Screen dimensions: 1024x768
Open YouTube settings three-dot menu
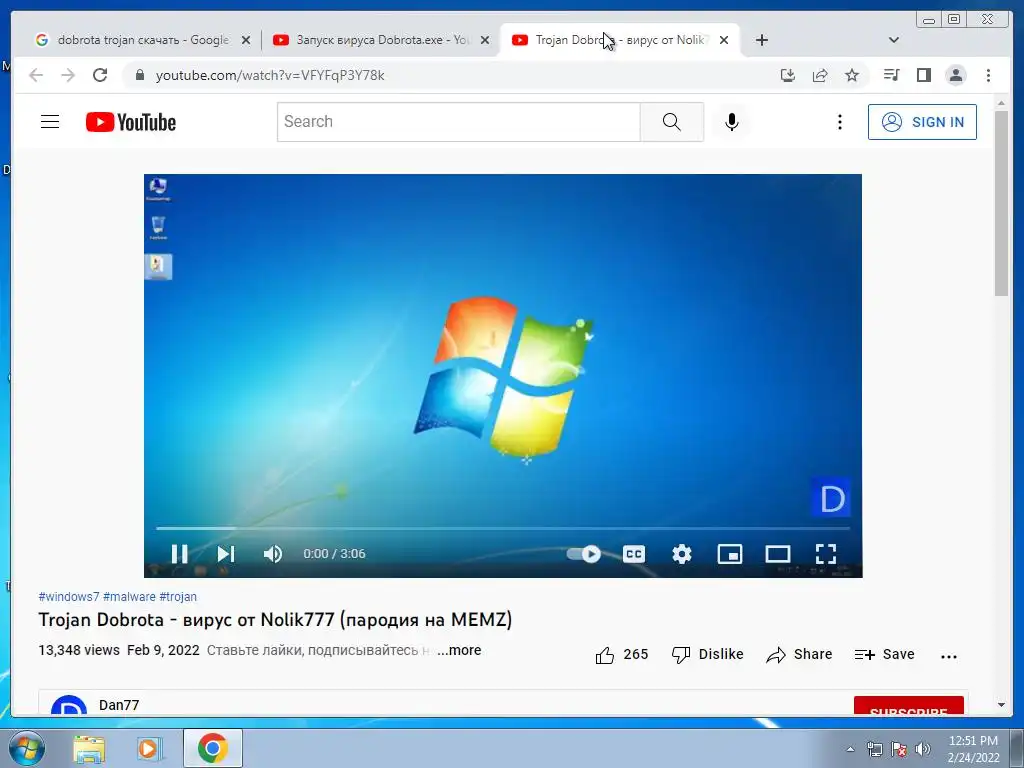pyautogui.click(x=840, y=122)
